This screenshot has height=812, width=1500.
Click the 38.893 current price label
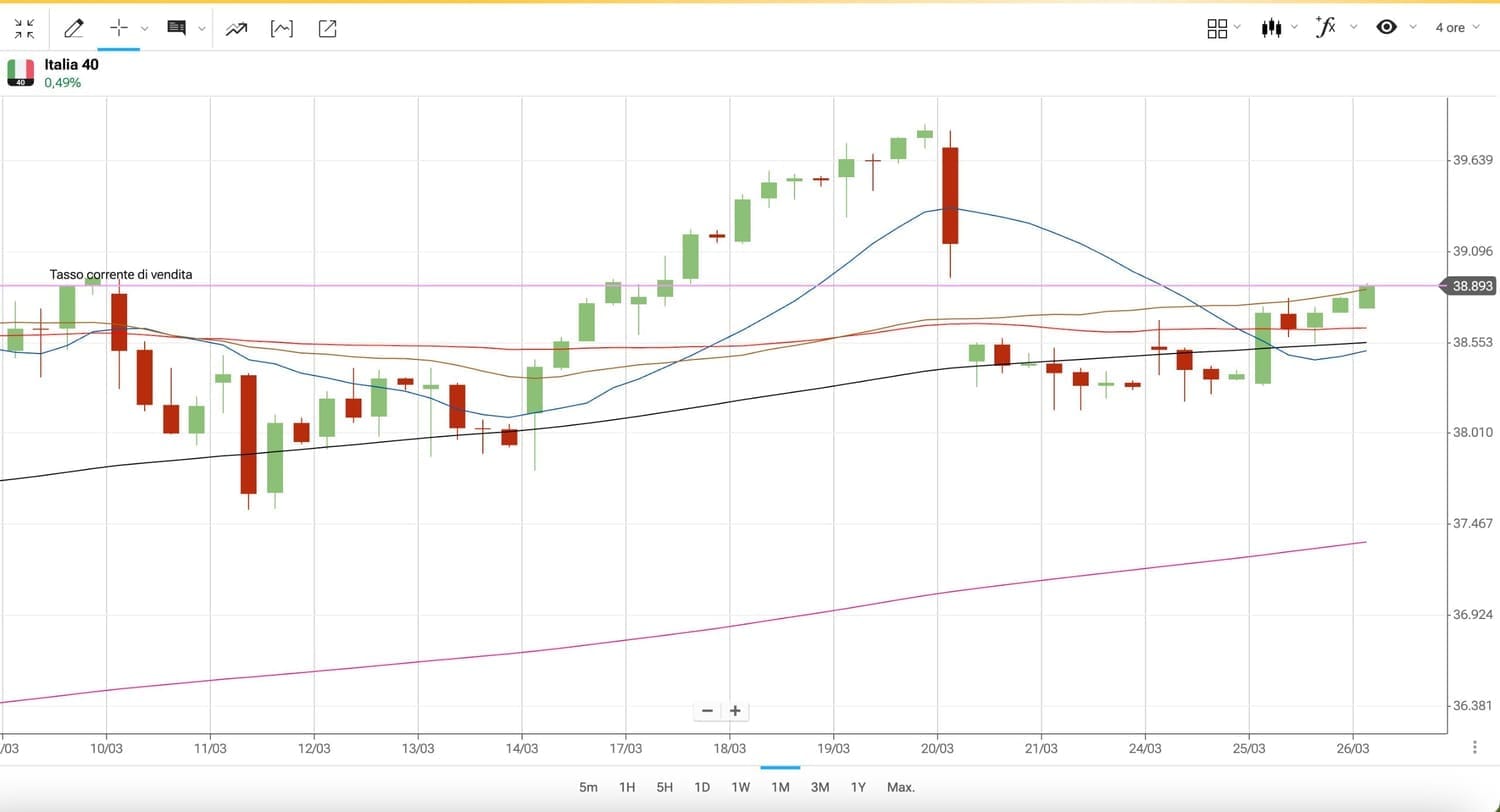point(1472,286)
